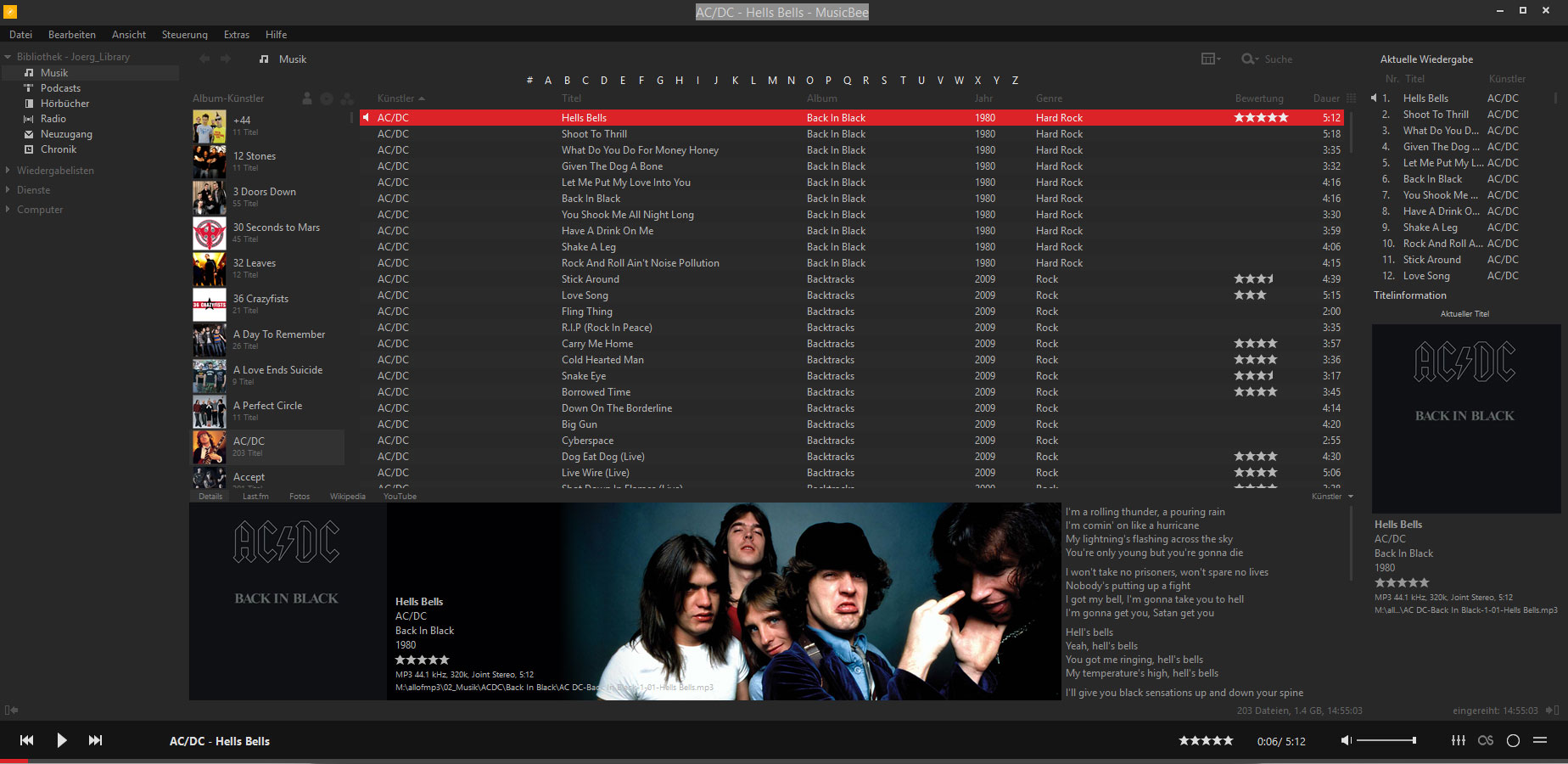1568x764 pixels.
Task: Open the Steuerung menu
Action: tap(185, 35)
